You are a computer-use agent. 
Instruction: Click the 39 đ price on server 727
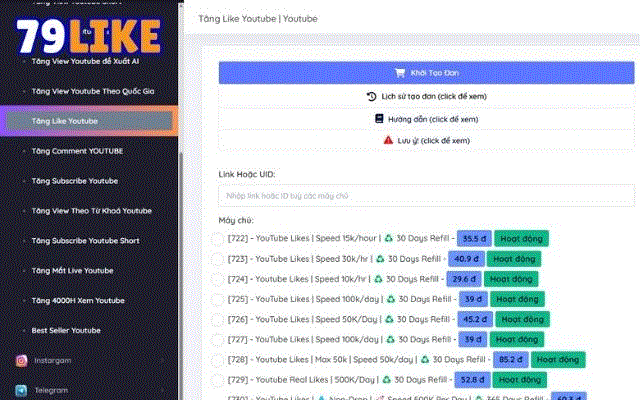tap(473, 340)
